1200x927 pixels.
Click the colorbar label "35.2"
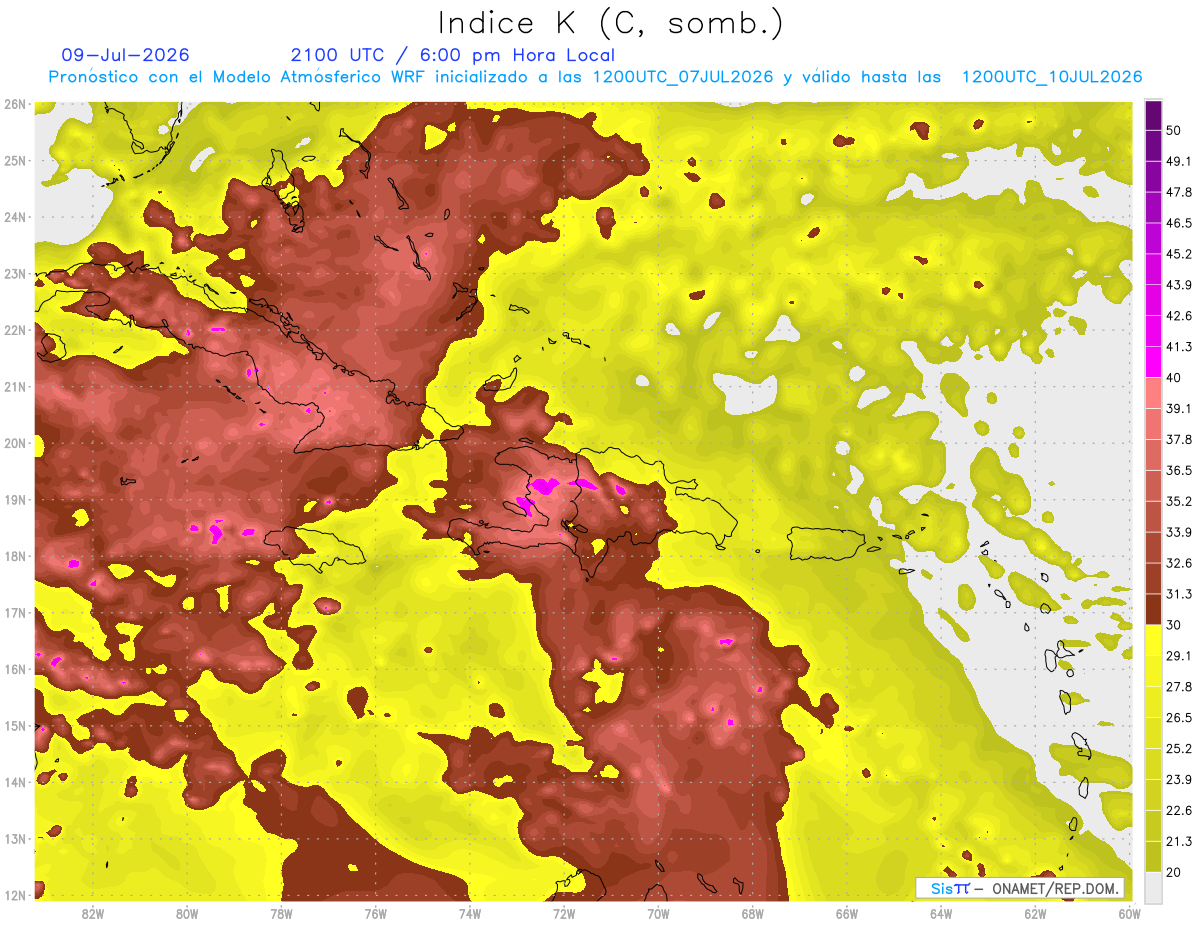[x=1179, y=501]
